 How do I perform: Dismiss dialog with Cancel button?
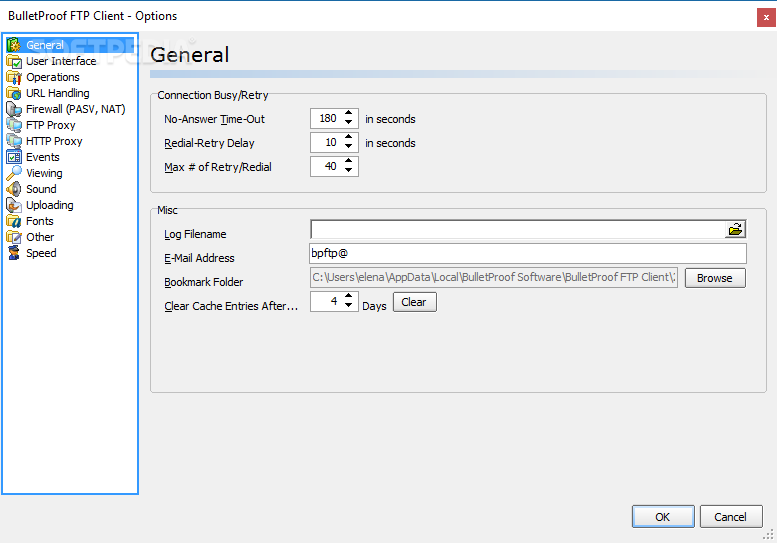731,517
